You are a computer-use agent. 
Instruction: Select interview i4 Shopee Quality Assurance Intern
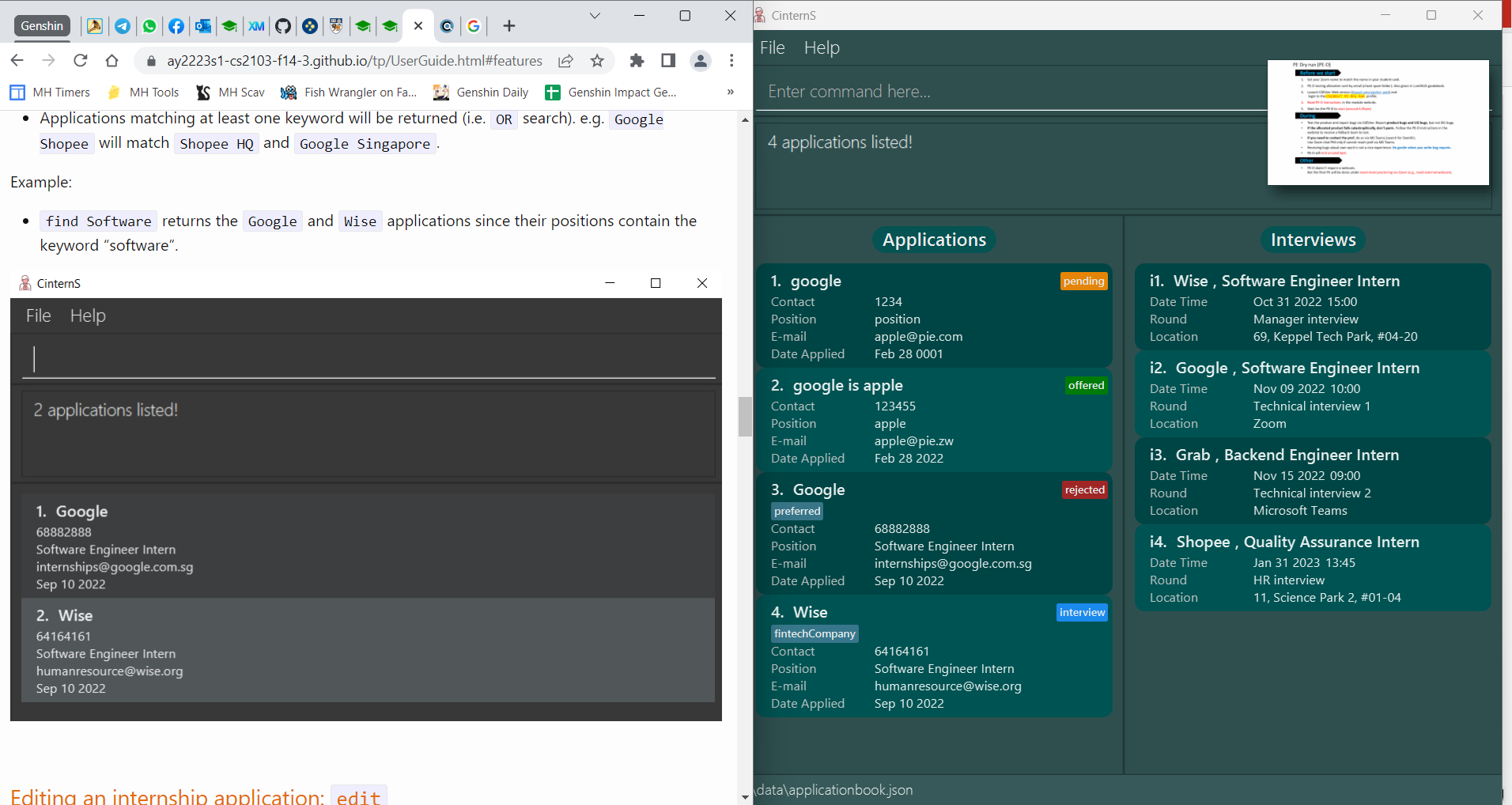click(1313, 568)
